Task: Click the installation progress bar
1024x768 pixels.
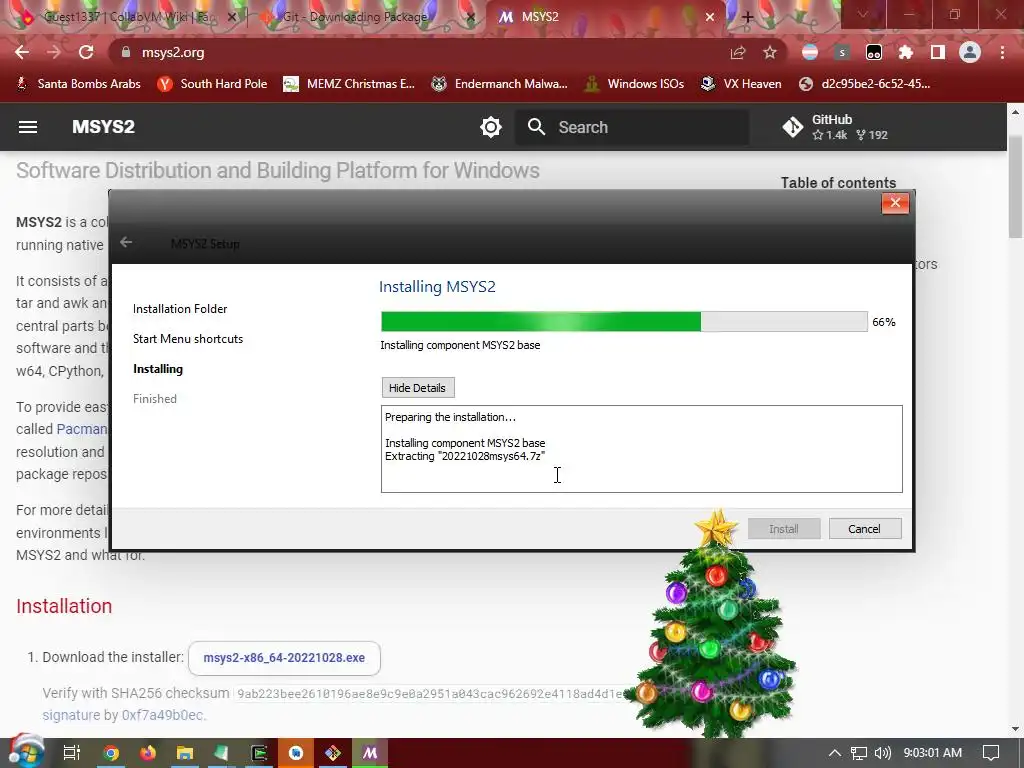Action: pyautogui.click(x=624, y=322)
